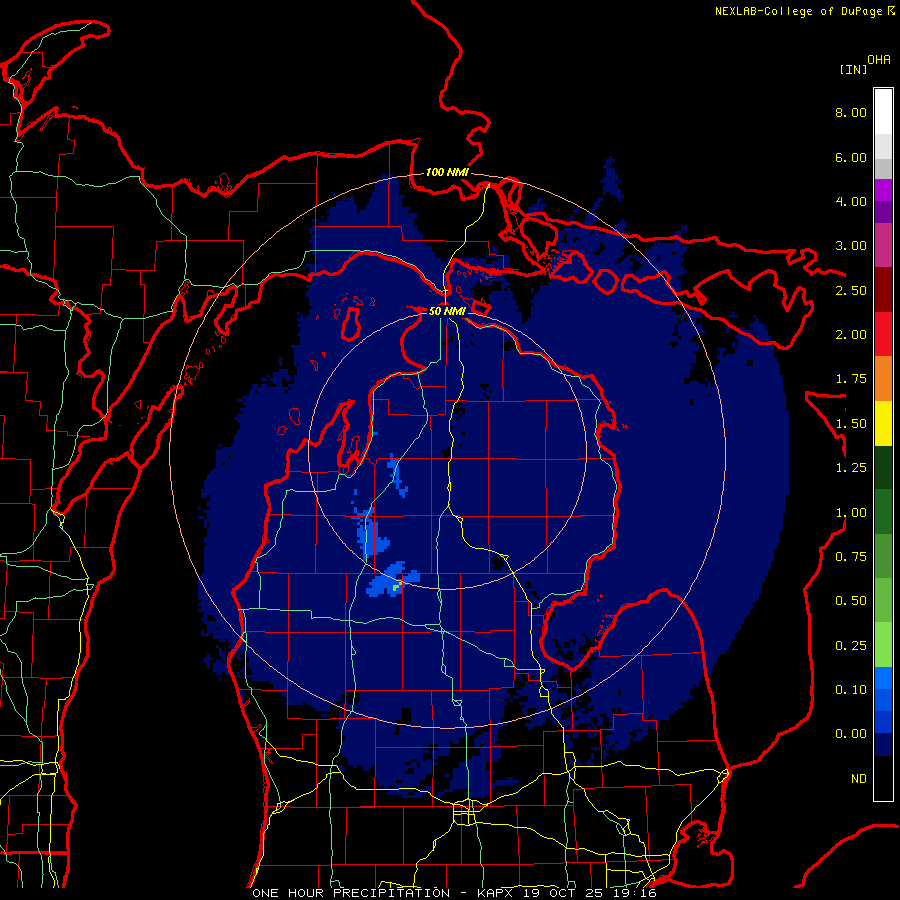Click the 0.75 legend value
The height and width of the screenshot is (900, 900).
pyautogui.click(x=851, y=557)
